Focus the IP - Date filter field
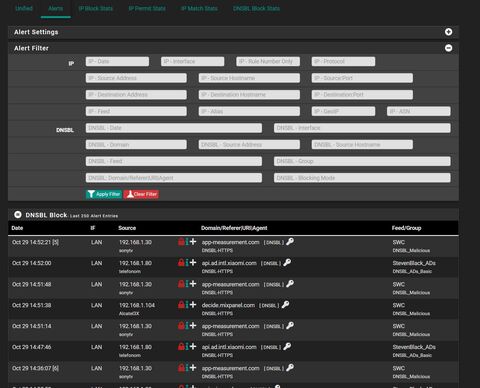The width and height of the screenshot is (480, 388). point(117,61)
